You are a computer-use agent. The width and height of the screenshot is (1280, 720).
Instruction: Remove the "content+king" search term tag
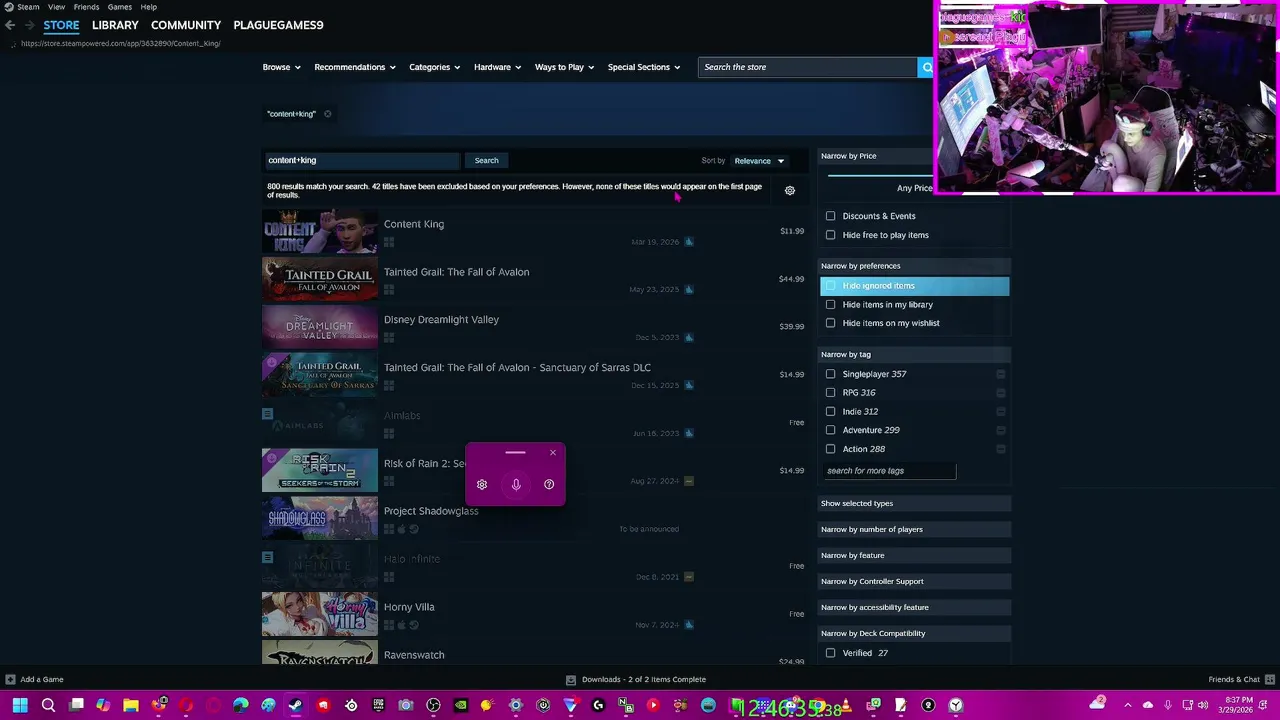(327, 114)
